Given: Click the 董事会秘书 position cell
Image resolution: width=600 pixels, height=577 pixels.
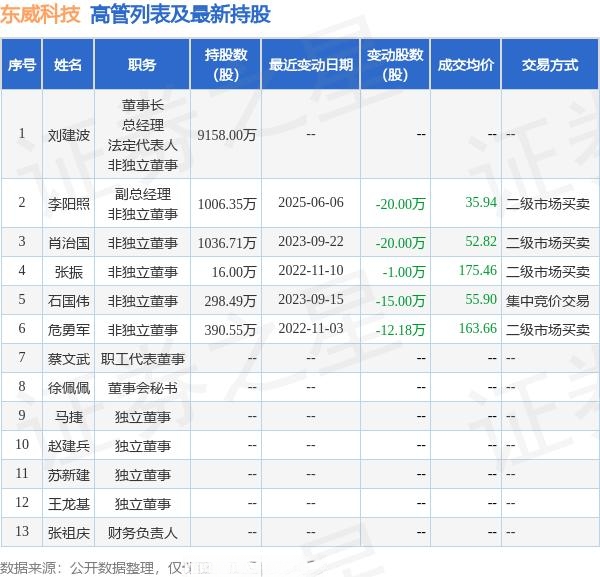Looking at the screenshot, I should [143, 388].
